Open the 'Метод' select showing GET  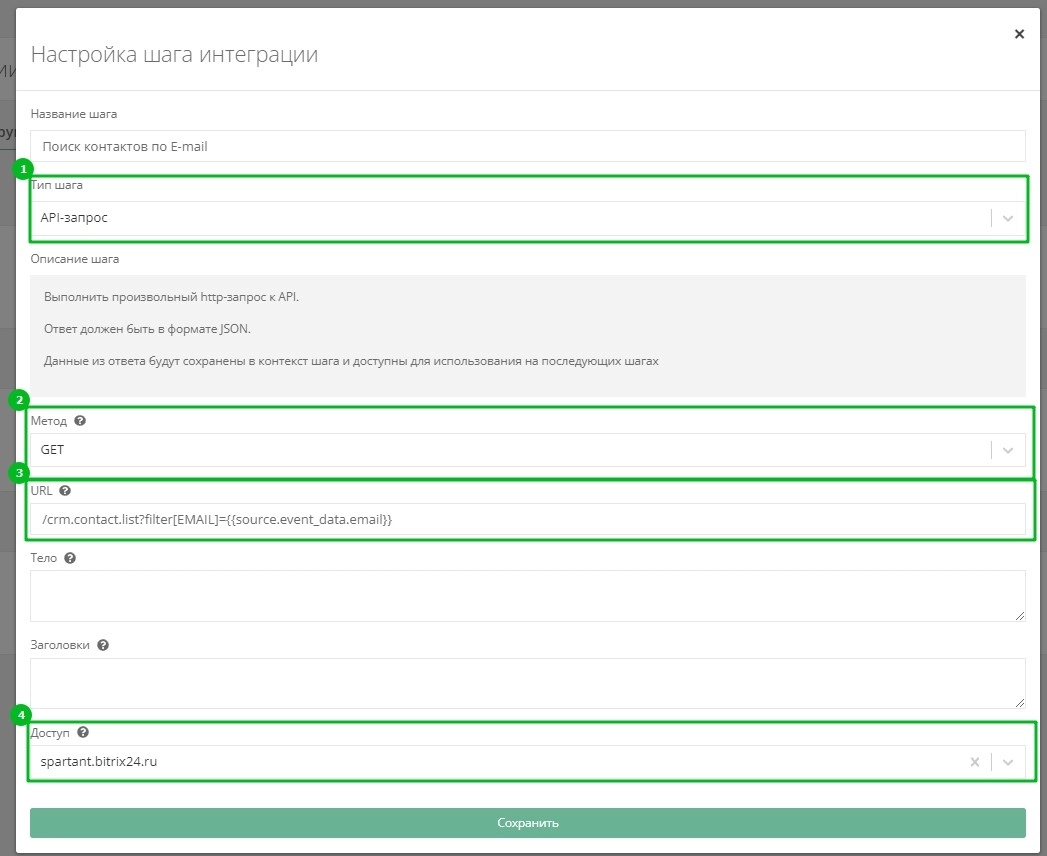(500, 450)
